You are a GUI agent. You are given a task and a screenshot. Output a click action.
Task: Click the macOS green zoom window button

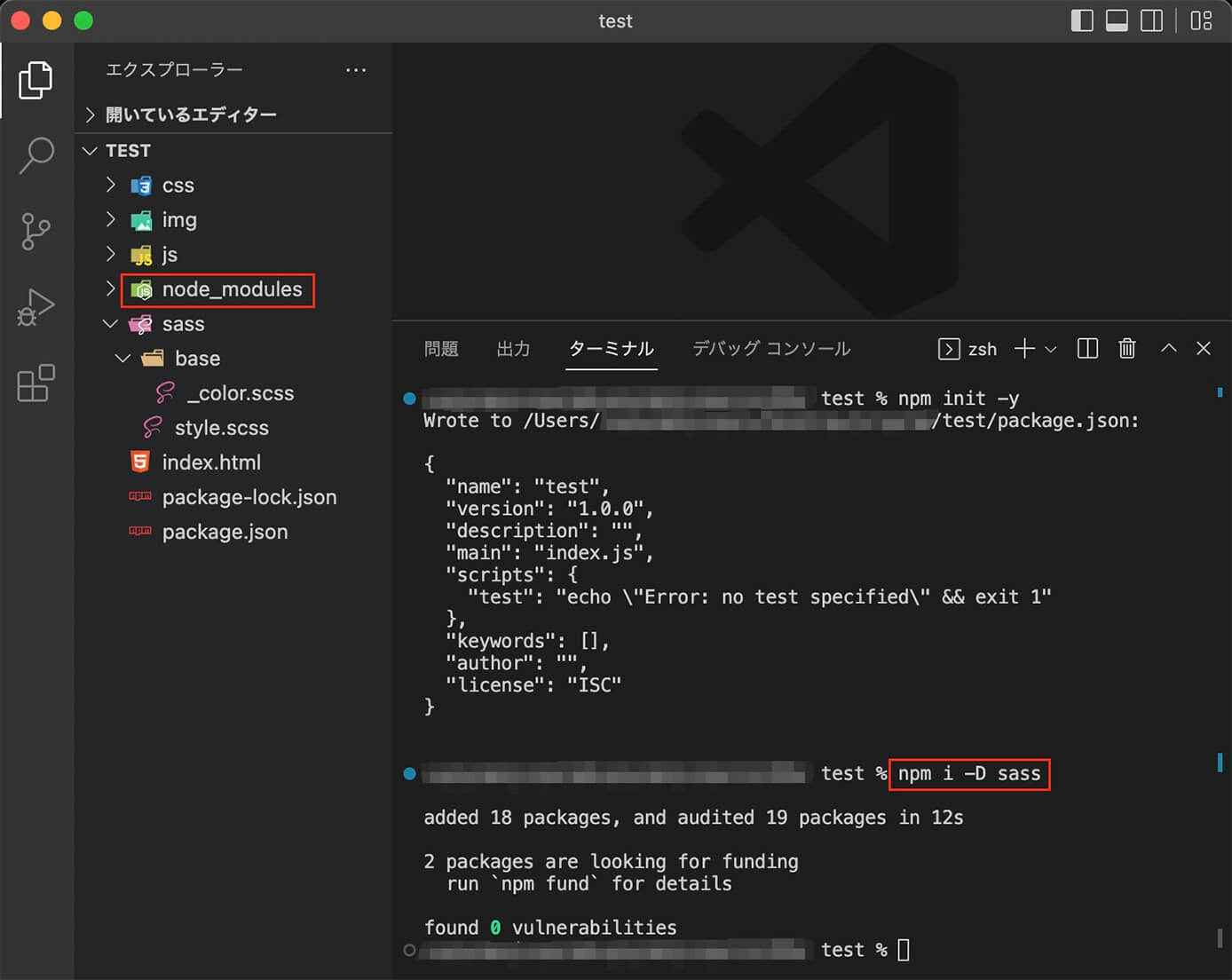click(83, 20)
